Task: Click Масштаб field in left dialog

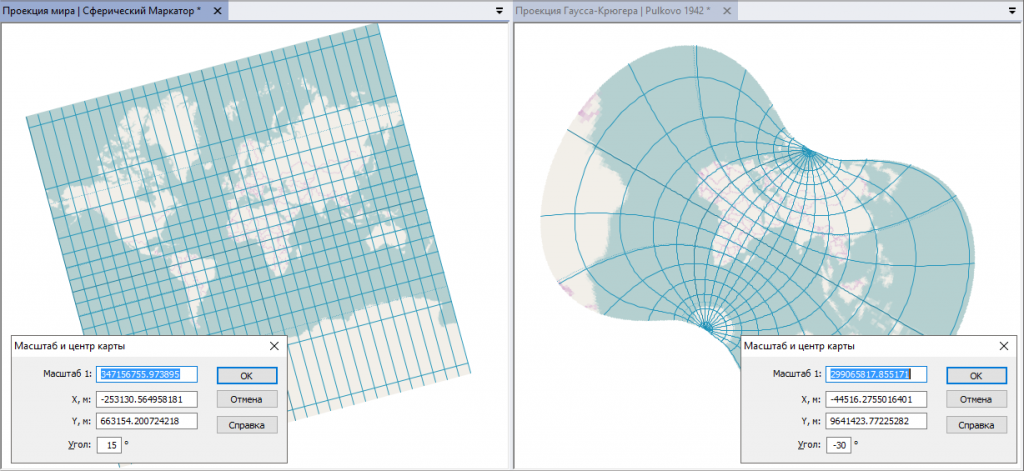Action: [147, 375]
